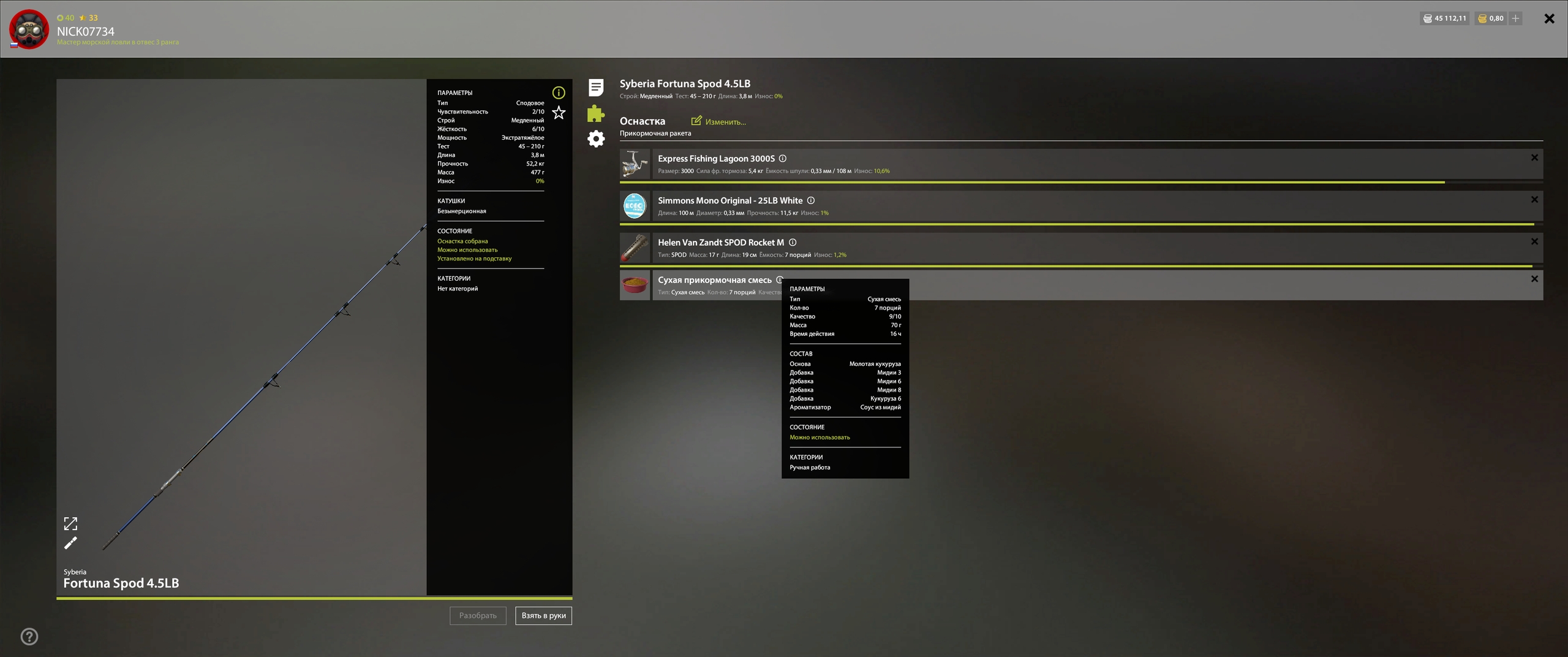Image resolution: width=1568 pixels, height=657 pixels.
Task: Show info for Simmons Mono Original line
Action: [x=811, y=200]
